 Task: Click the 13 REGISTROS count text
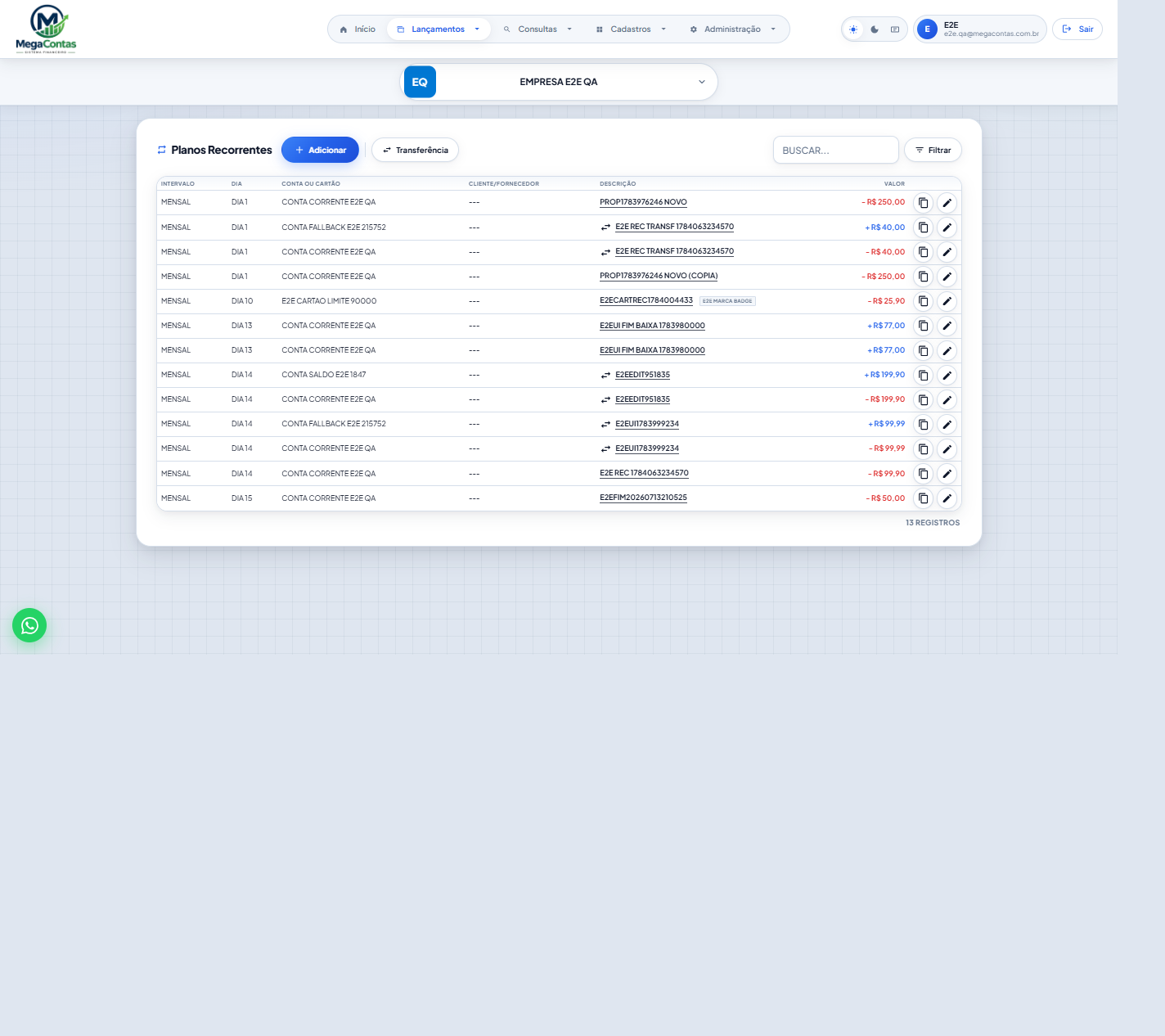tap(933, 522)
